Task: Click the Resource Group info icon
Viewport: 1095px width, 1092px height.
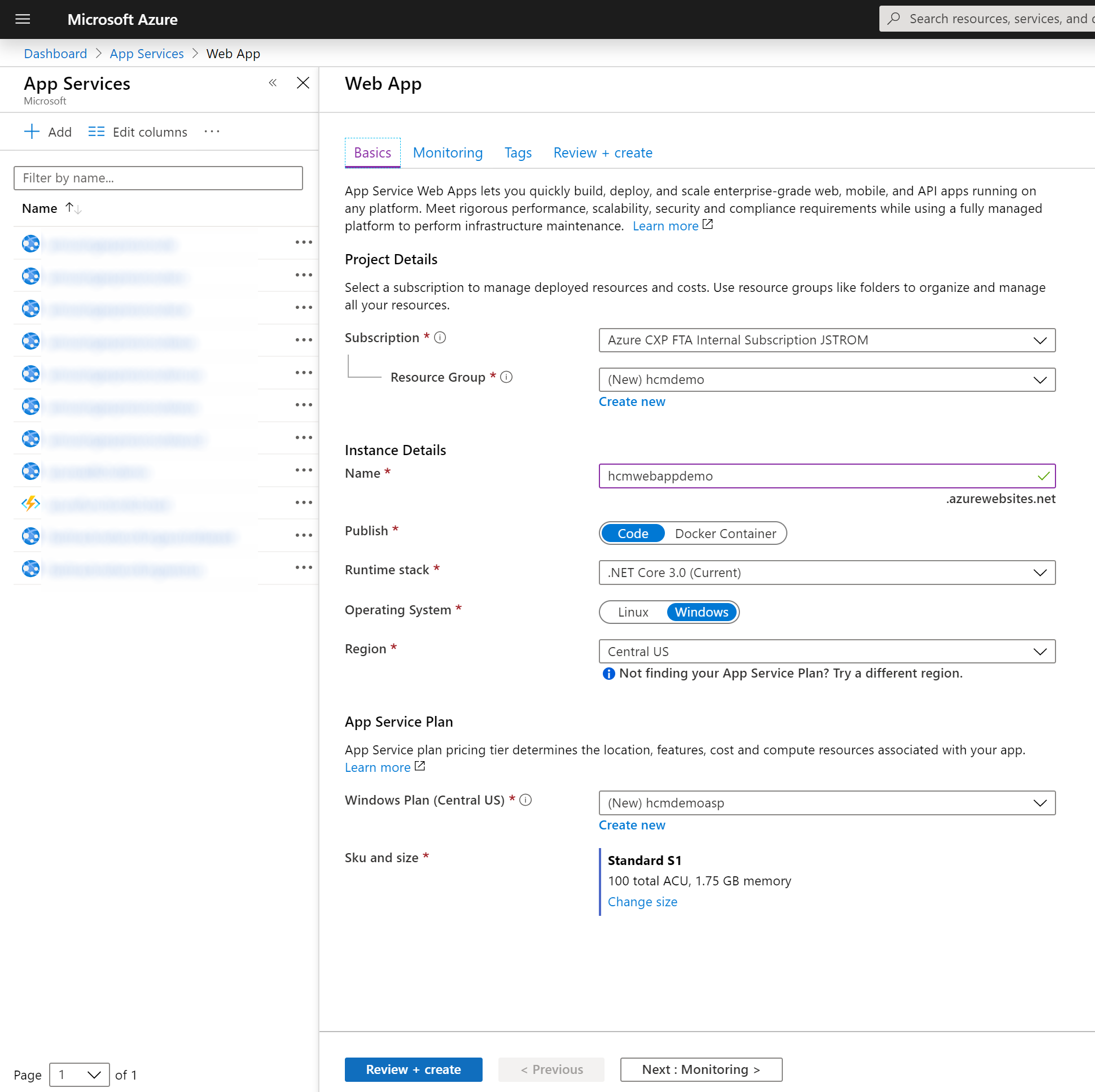Action: click(x=506, y=377)
